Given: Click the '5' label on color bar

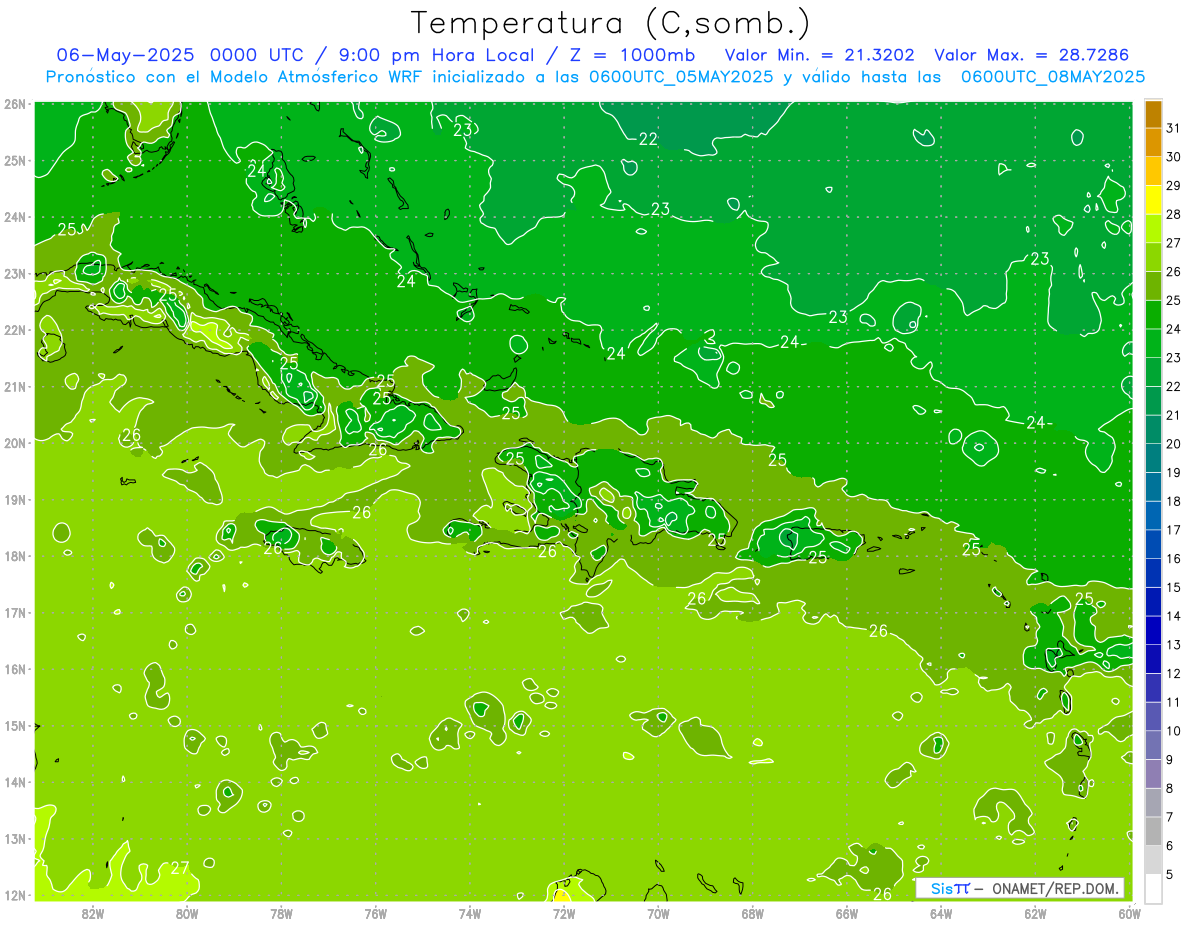Looking at the screenshot, I should (x=1170, y=875).
